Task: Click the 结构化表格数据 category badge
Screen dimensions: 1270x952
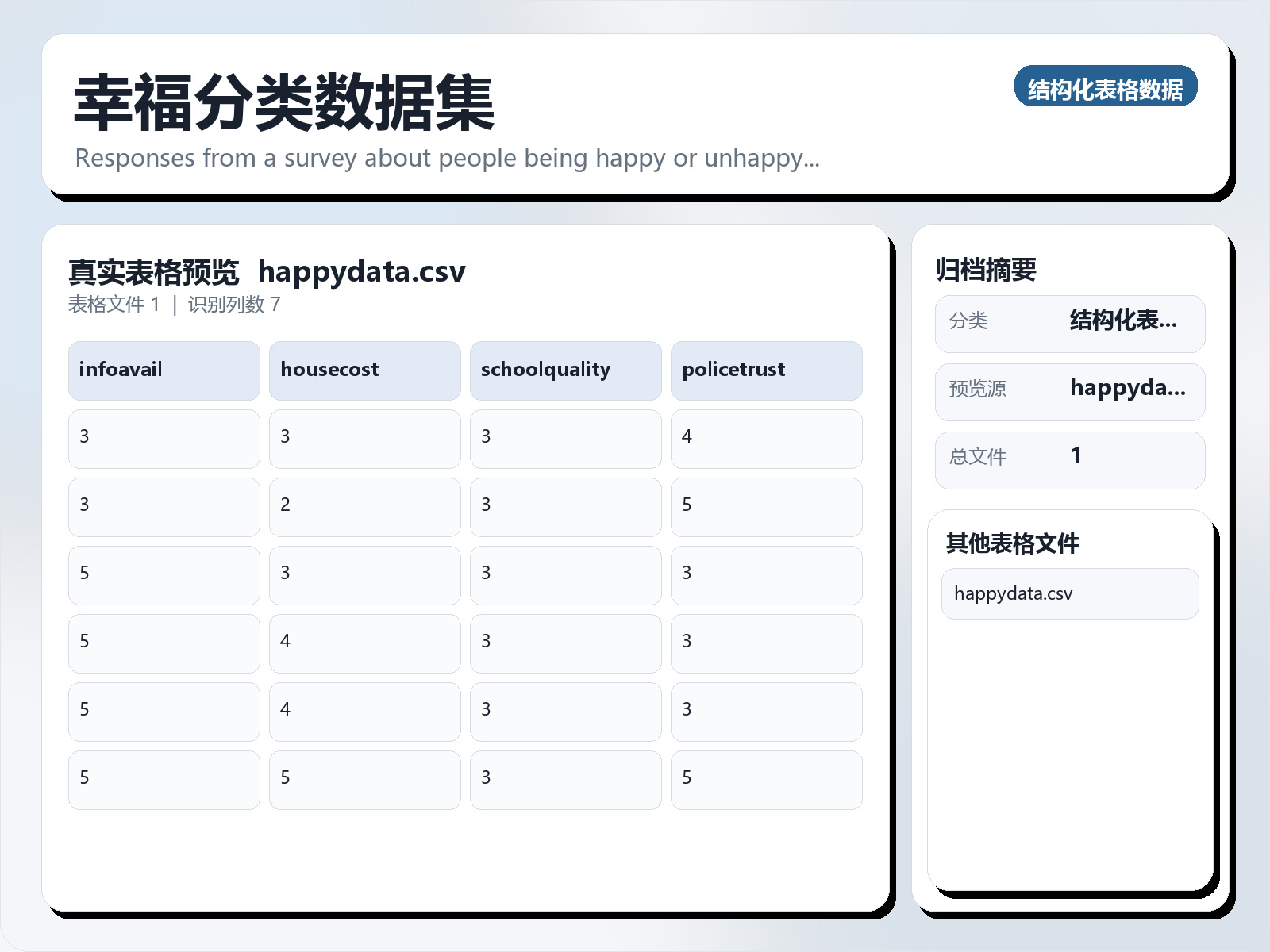Action: pos(1106,88)
